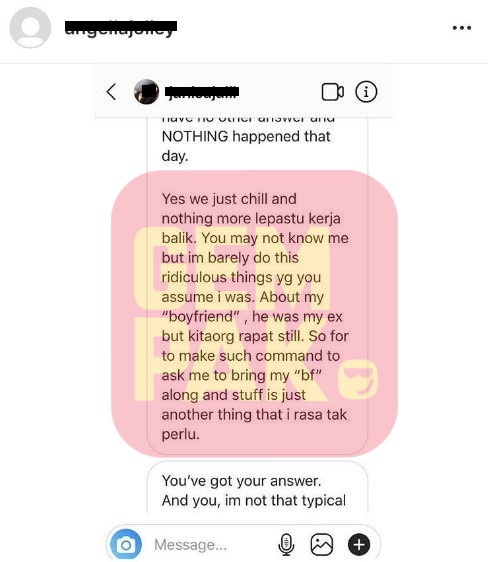Click the 'rasa tak perlu' message ending
This screenshot has width=488, height=562.
[x=254, y=424]
